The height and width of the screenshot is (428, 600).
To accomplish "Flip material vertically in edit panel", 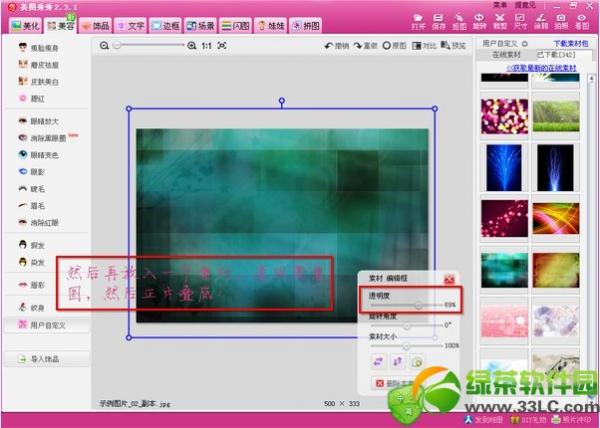I will (398, 361).
